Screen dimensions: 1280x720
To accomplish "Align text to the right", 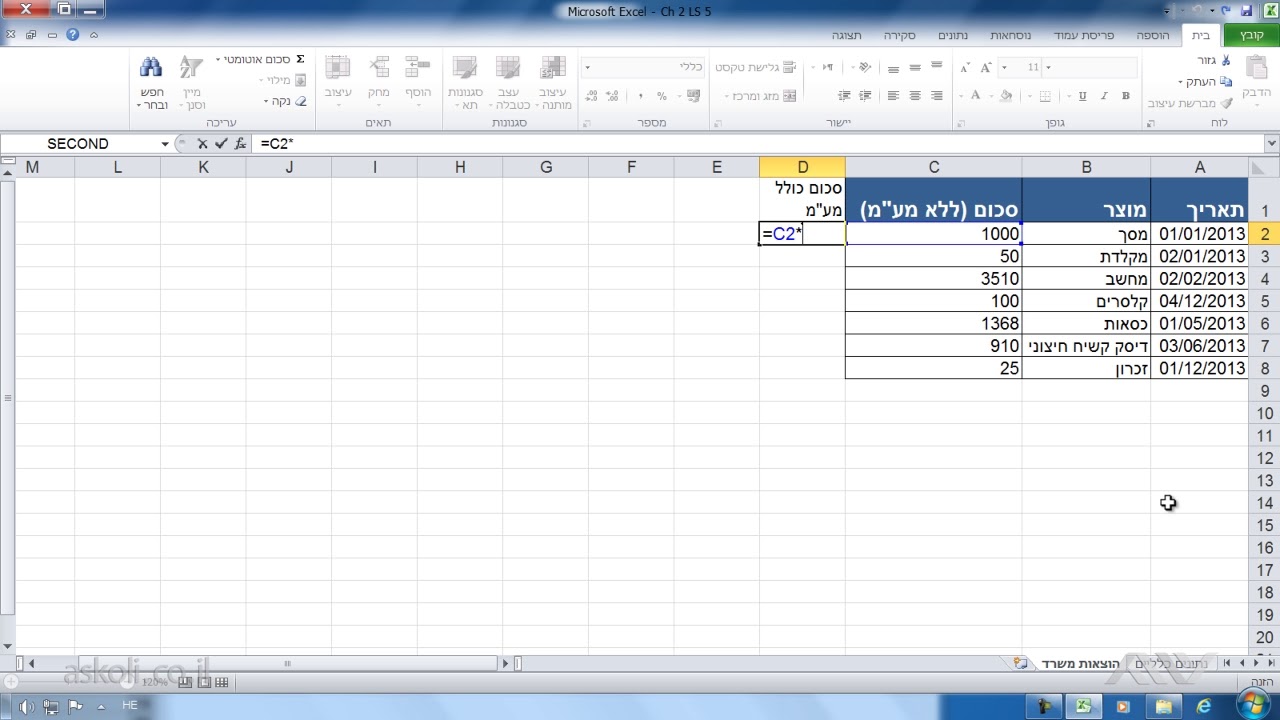I will (x=937, y=96).
